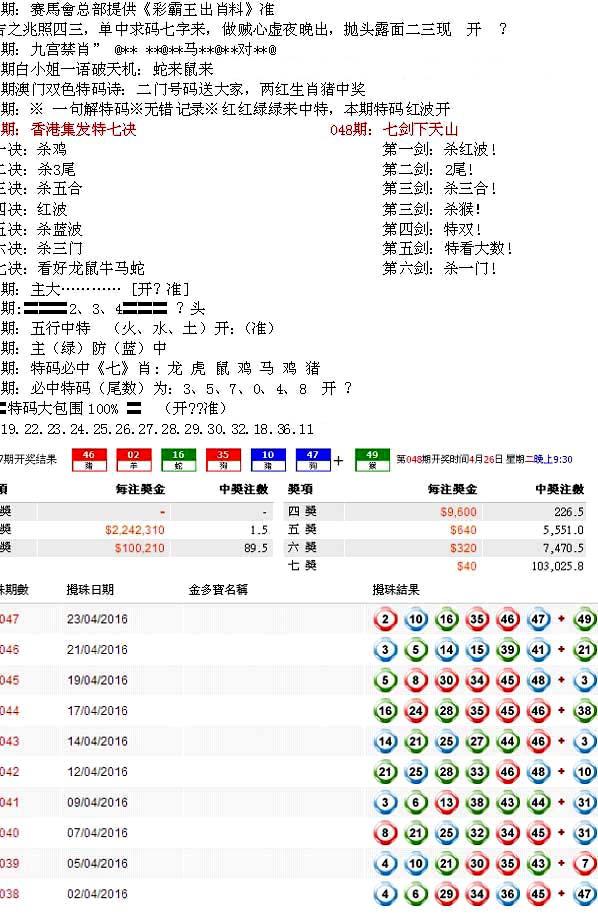The height and width of the screenshot is (917, 598).
Task: Click the blue 47 result box
Action: (313, 460)
